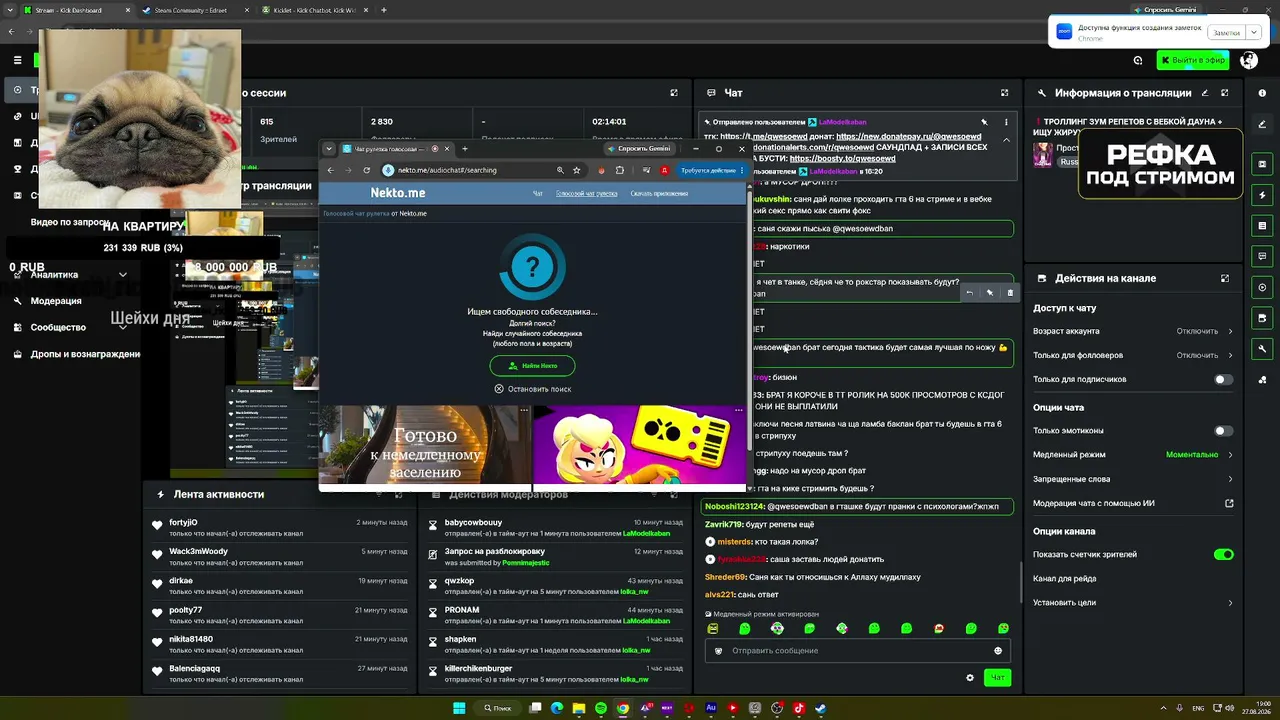Click the Выйти в эфир button
This screenshot has width=1280, height=720.
1193,60
